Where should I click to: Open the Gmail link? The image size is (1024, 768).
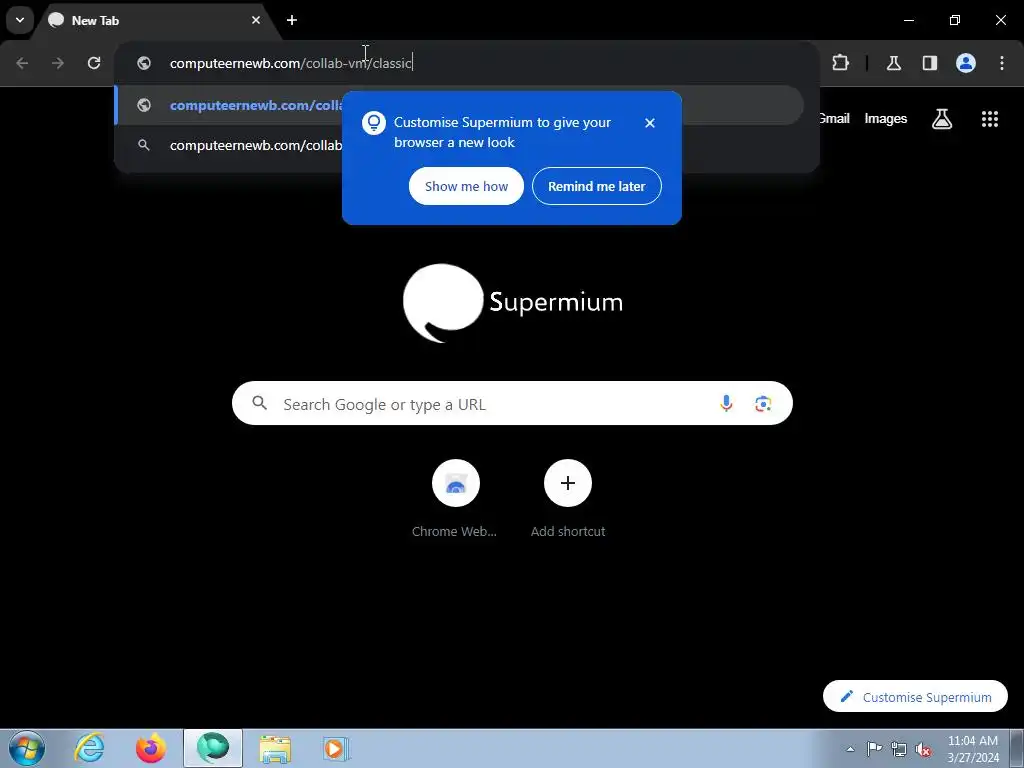click(x=834, y=118)
